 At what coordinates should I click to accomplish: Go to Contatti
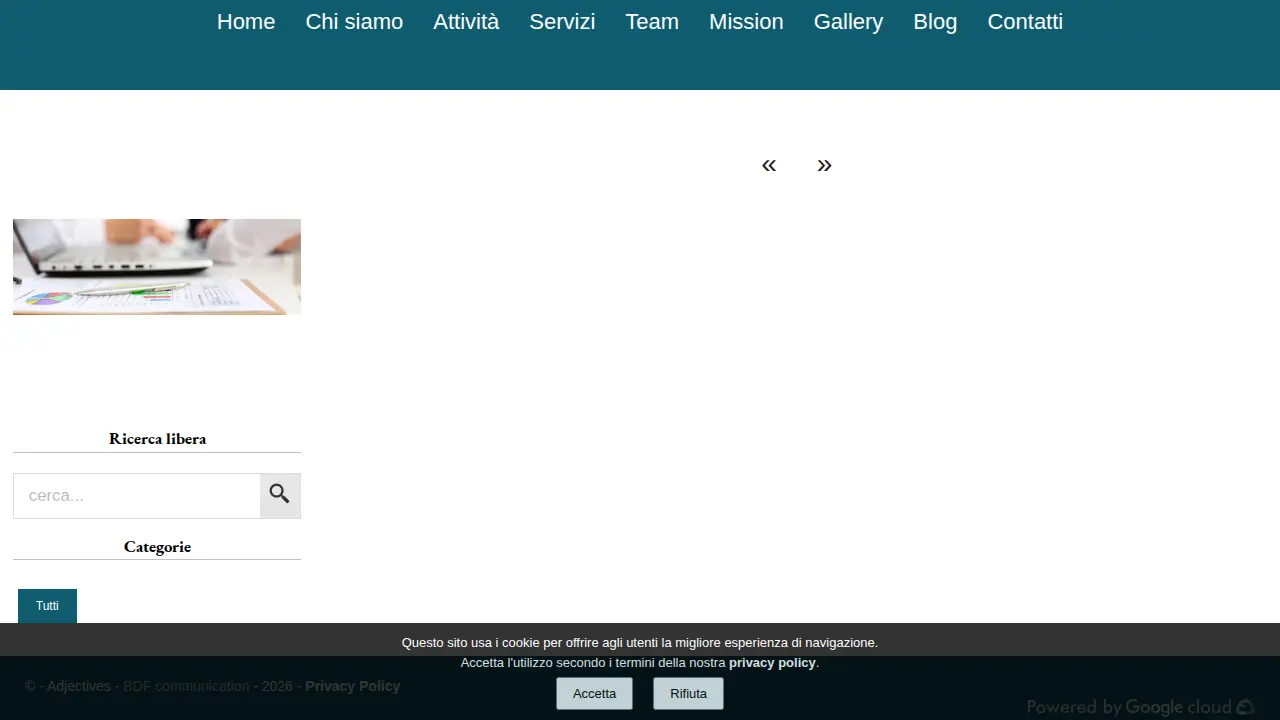pyautogui.click(x=1025, y=22)
